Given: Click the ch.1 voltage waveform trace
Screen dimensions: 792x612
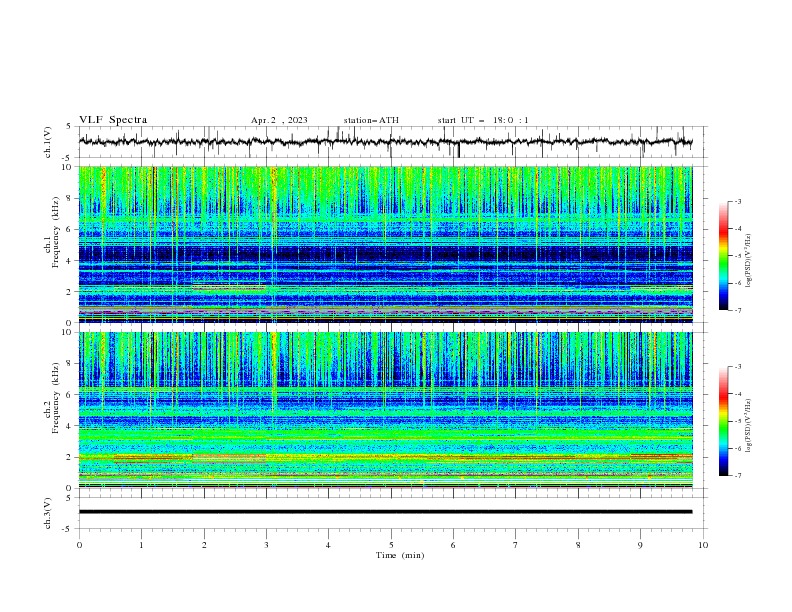Looking at the screenshot, I should [x=386, y=142].
